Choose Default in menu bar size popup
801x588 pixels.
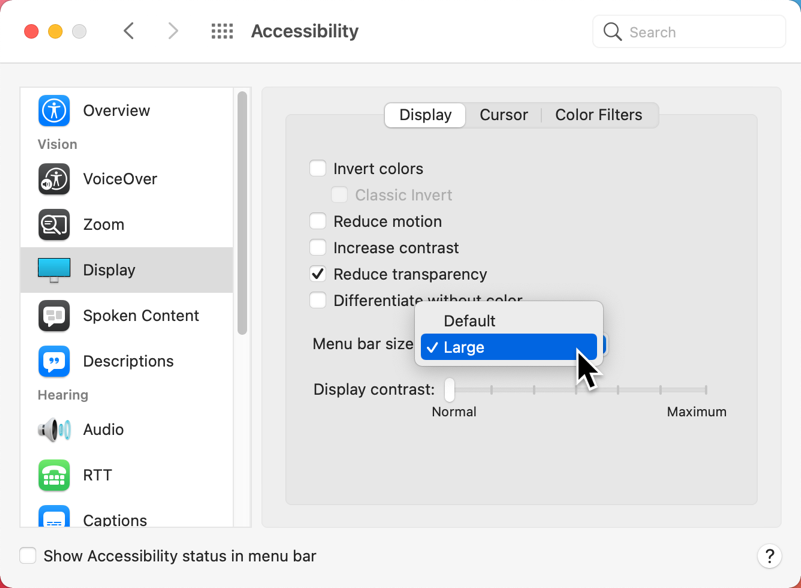click(470, 321)
